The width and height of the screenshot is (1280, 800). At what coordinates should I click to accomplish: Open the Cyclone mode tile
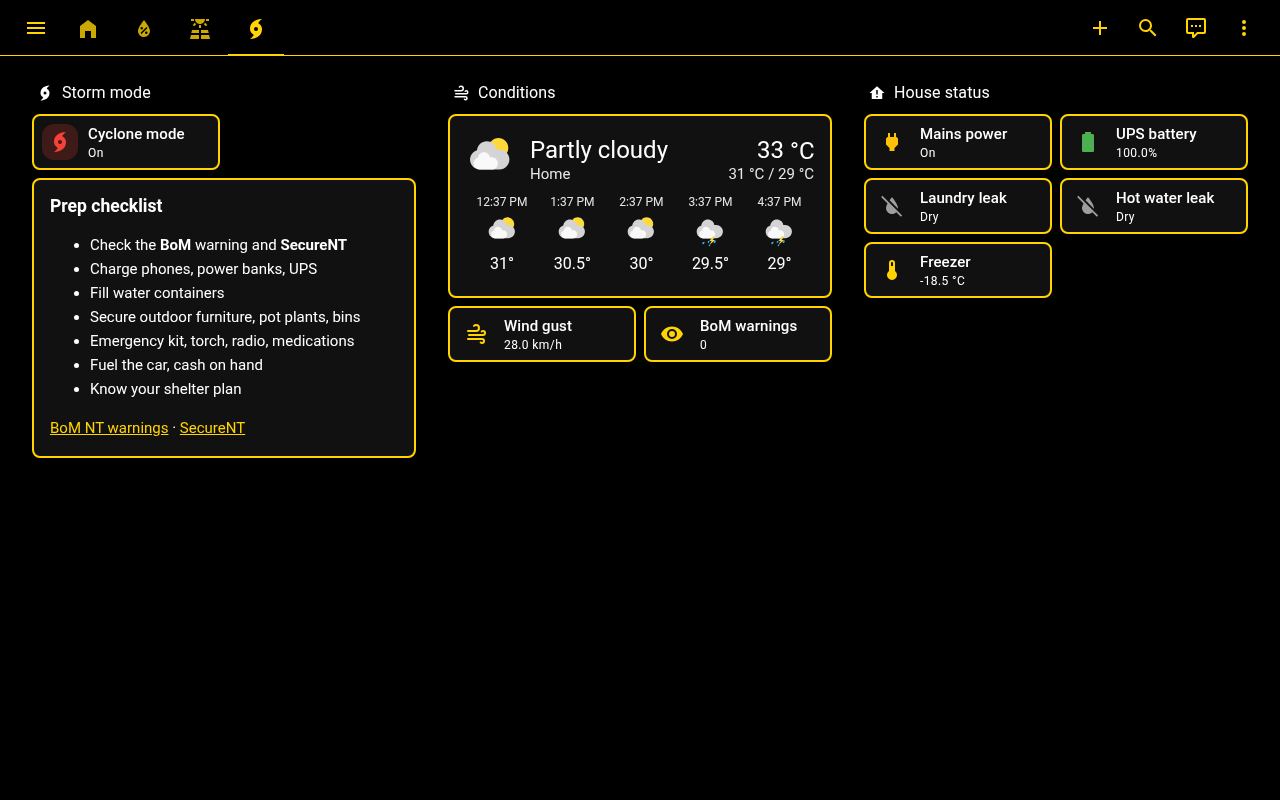[126, 142]
